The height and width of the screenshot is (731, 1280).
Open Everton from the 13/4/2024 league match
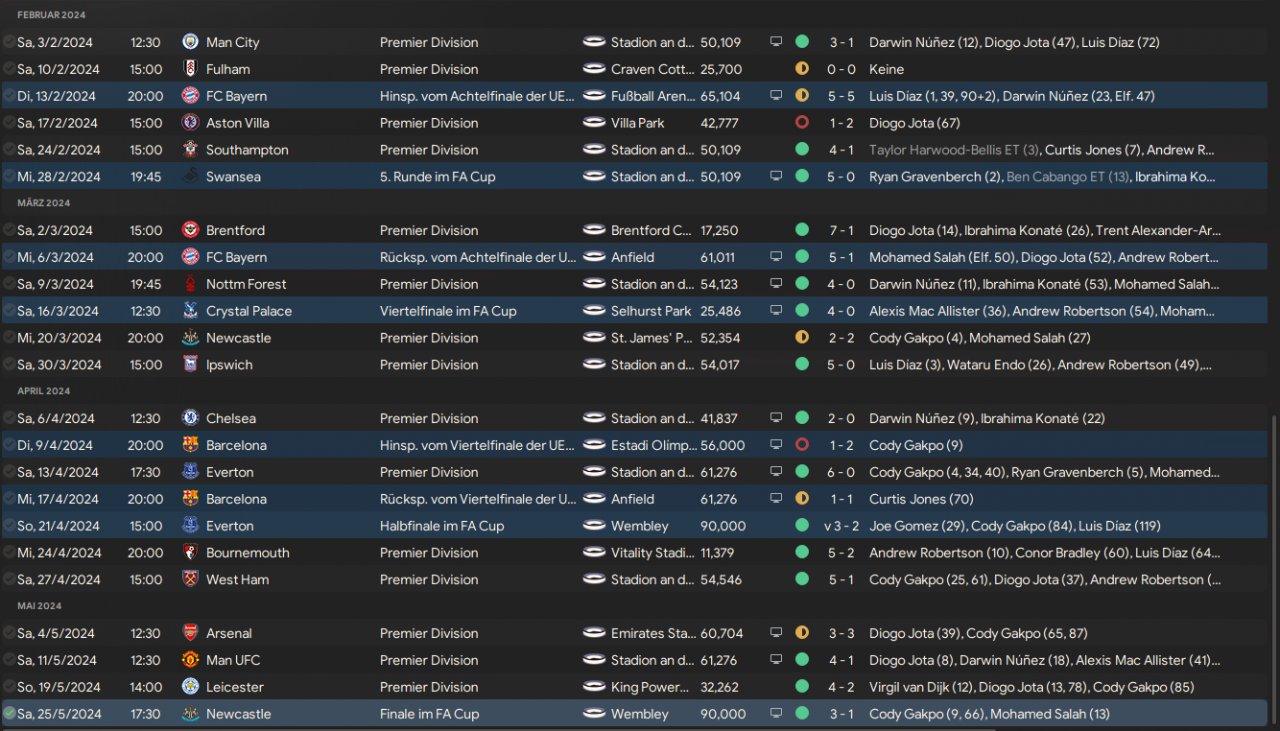(x=230, y=472)
